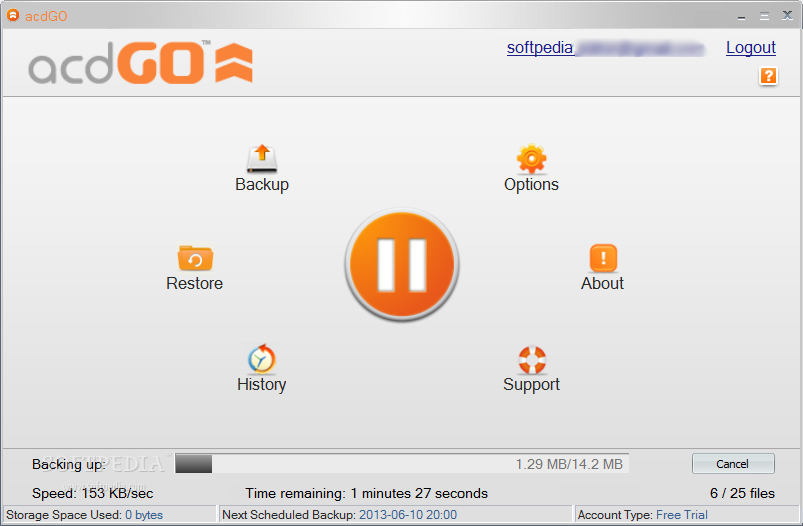Viewport: 803px width, 526px height.
Task: Click the Time remaining text
Action: coord(366,493)
